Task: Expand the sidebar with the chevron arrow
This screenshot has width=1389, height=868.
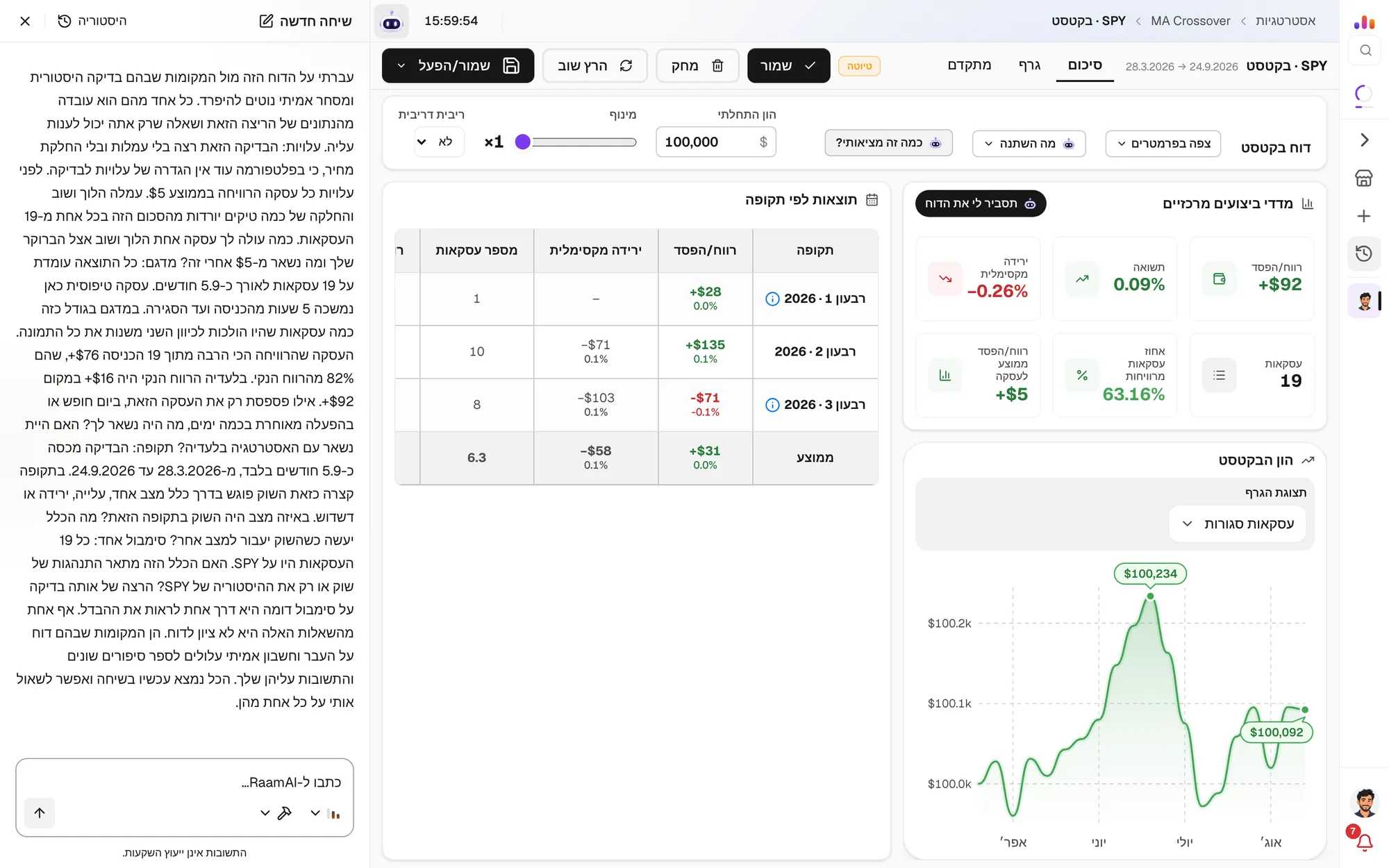Action: coord(1364,140)
